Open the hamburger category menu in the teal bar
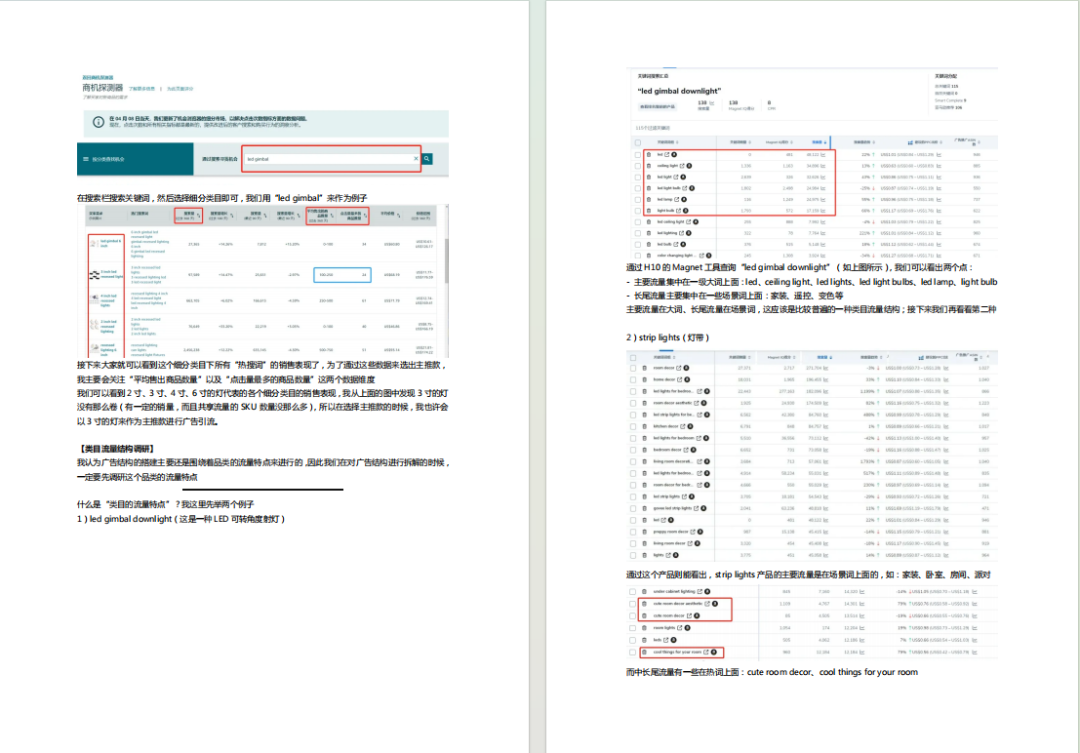The height and width of the screenshot is (753, 1080). click(86, 159)
